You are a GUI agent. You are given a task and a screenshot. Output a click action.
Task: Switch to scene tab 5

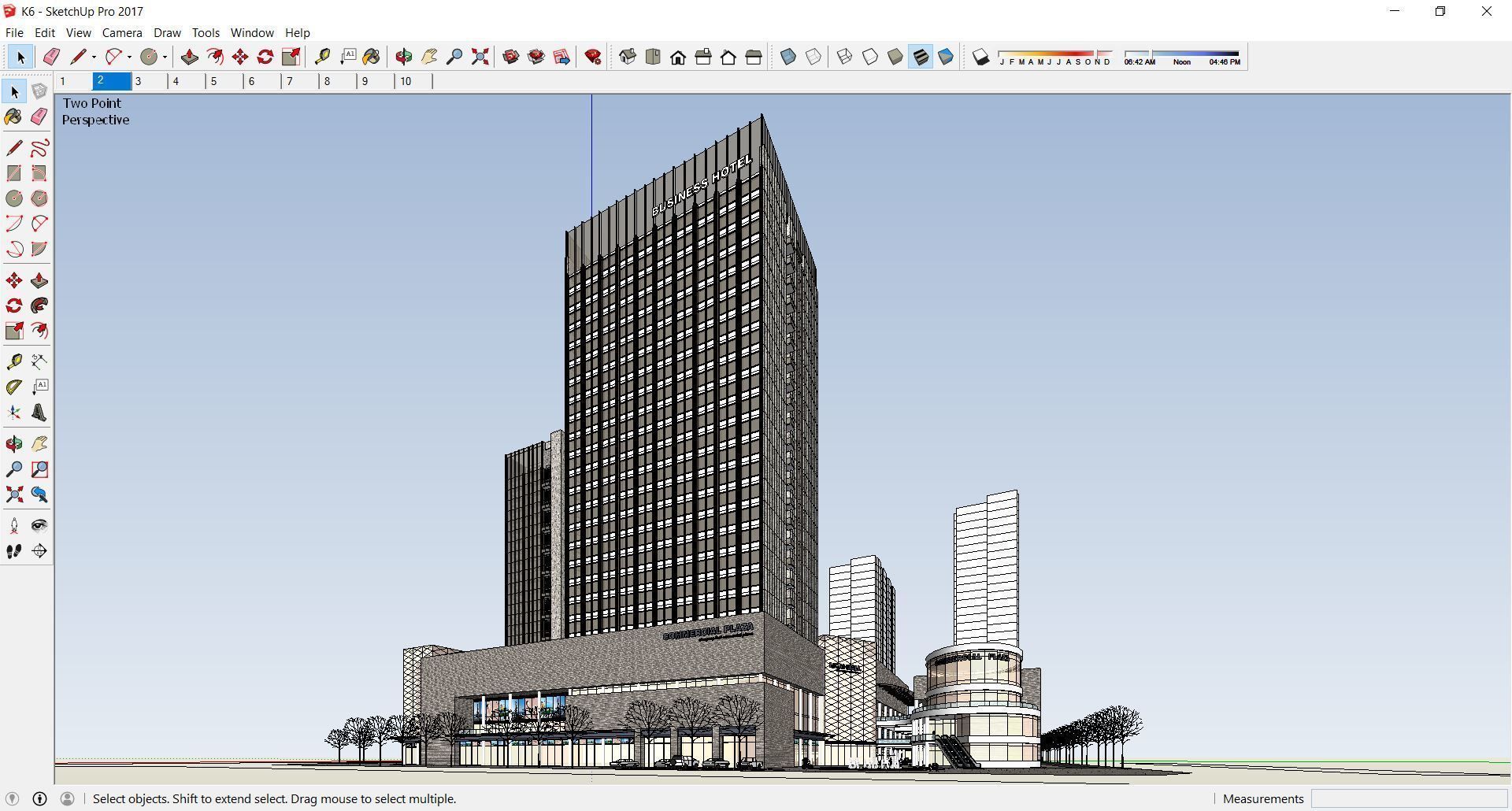(x=225, y=81)
